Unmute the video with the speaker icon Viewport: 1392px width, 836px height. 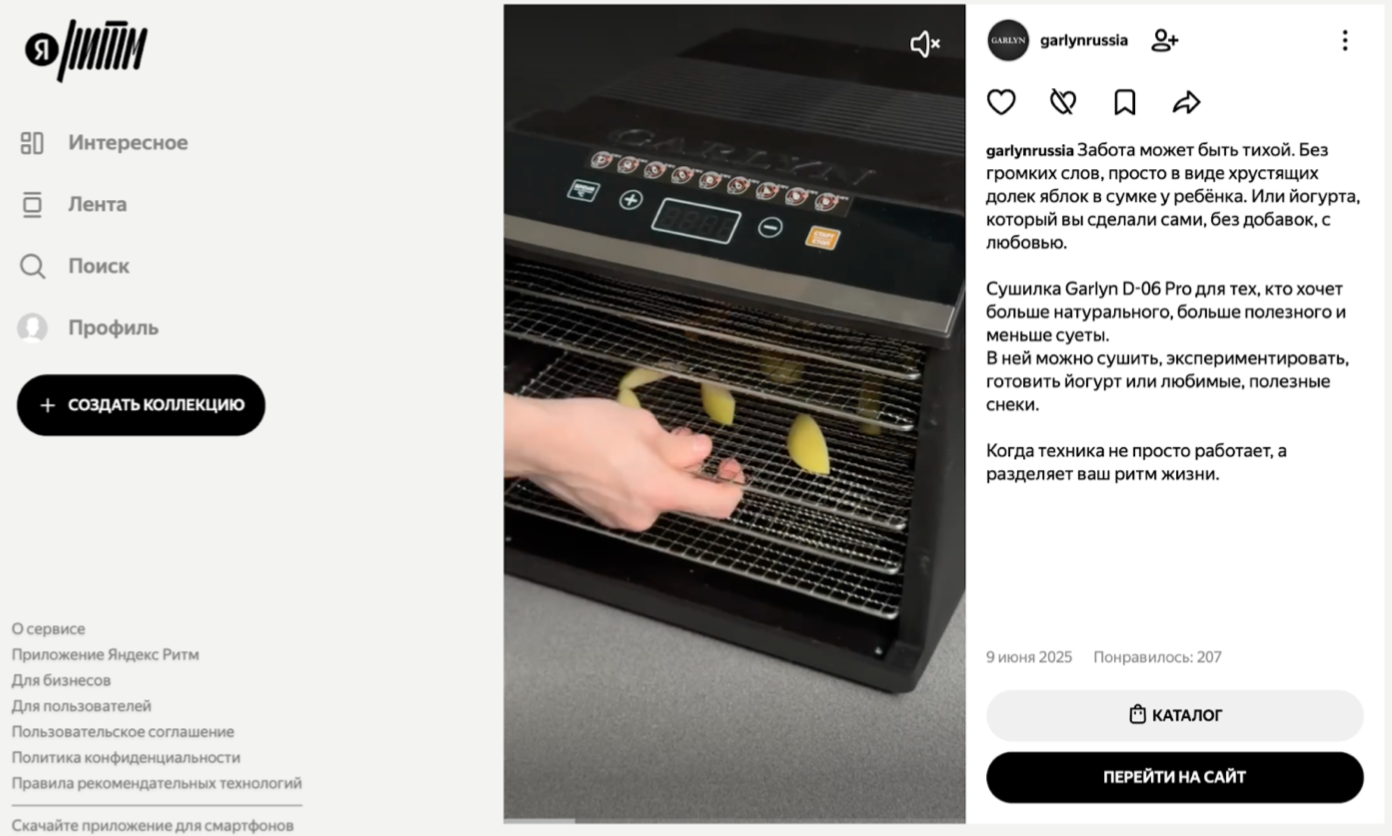925,44
